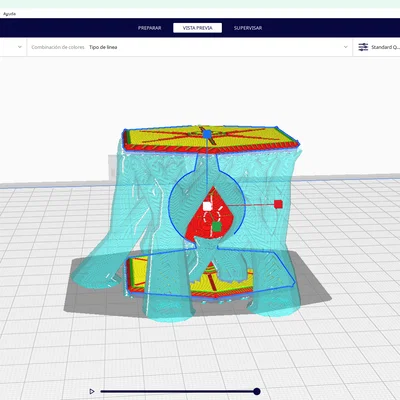Click the blue Z-axis move handle

pyautogui.click(x=207, y=134)
